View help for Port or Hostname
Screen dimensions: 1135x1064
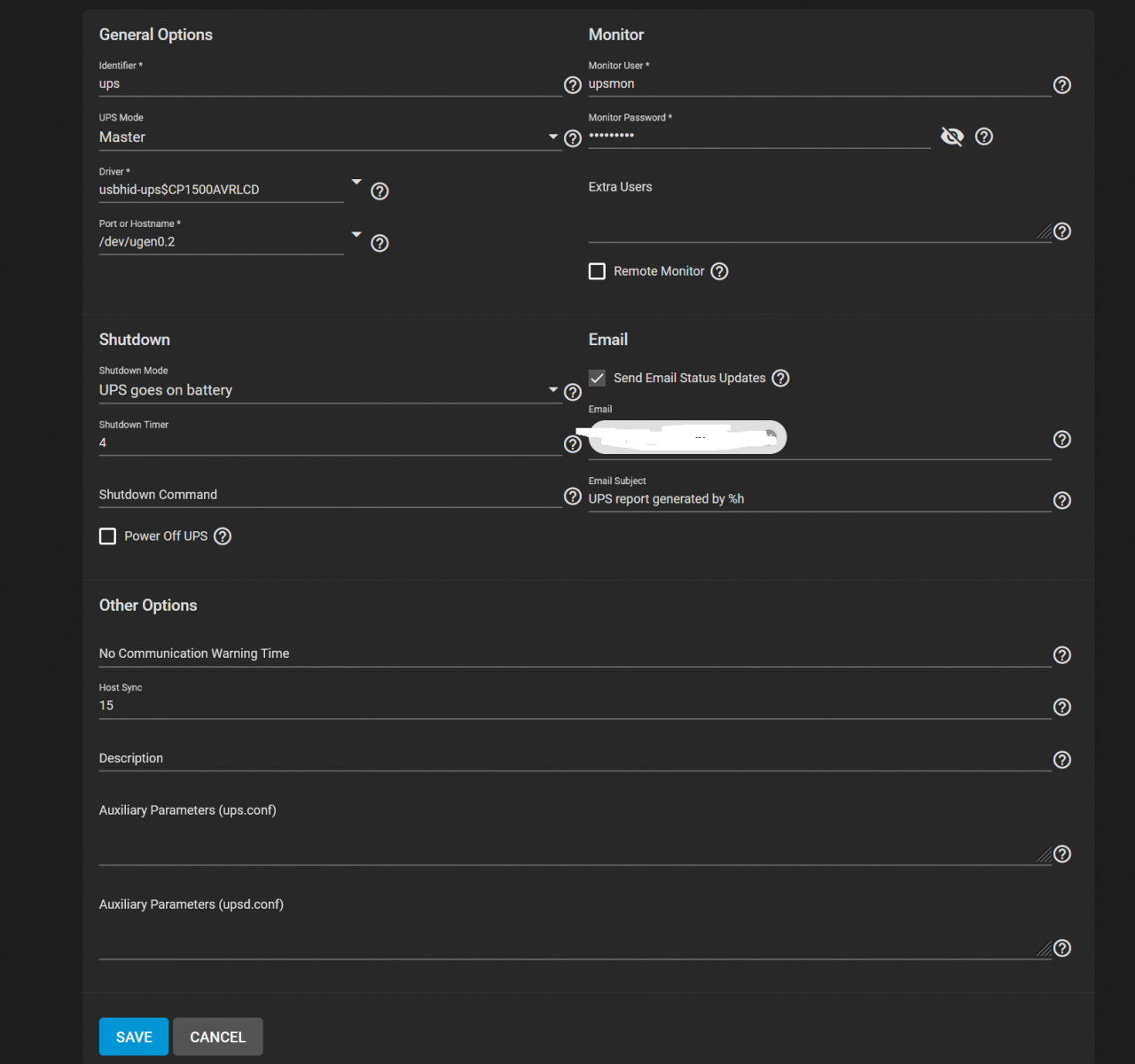tap(380, 243)
